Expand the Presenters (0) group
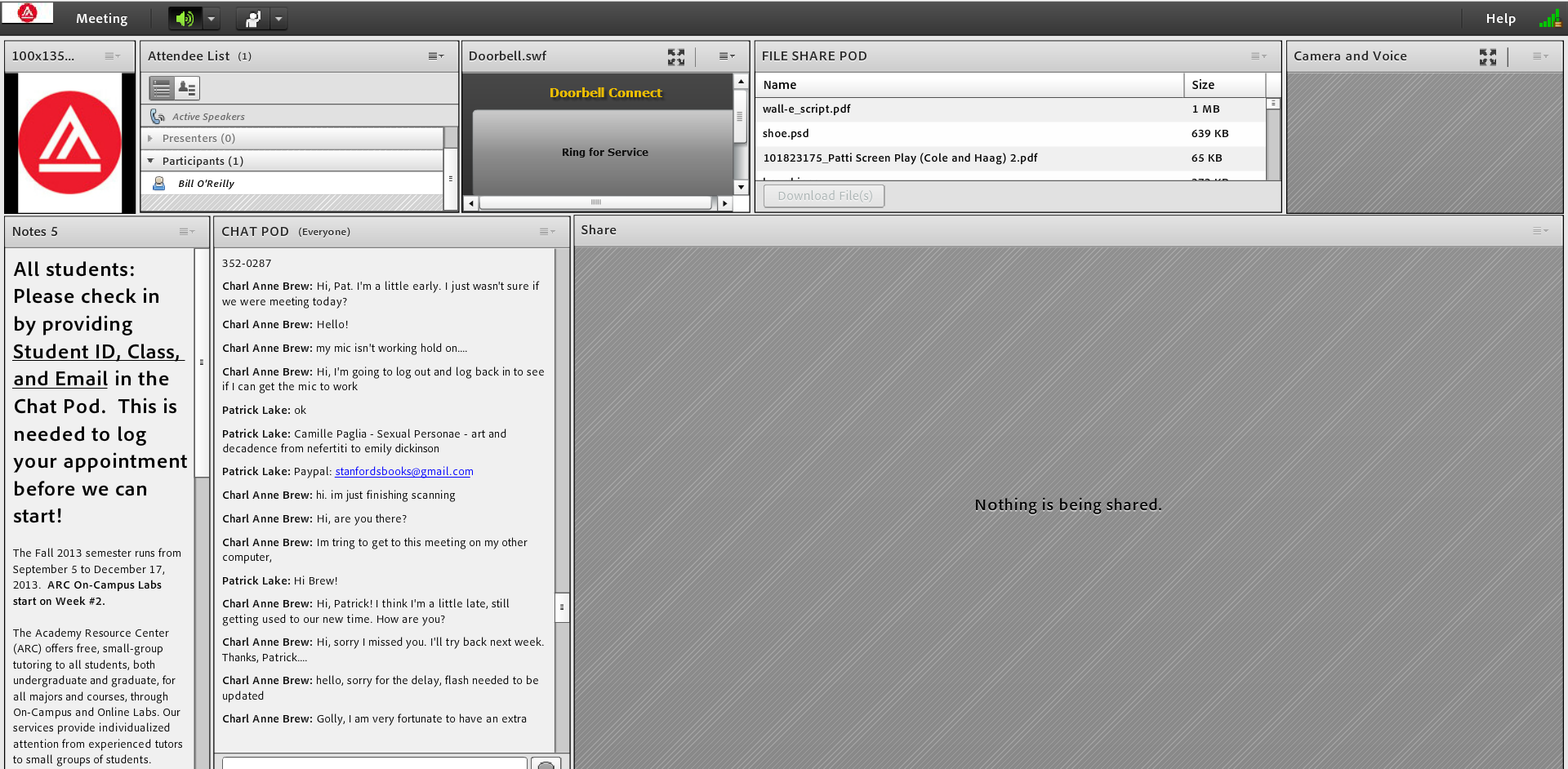Viewport: 1568px width, 769px height. coord(150,139)
